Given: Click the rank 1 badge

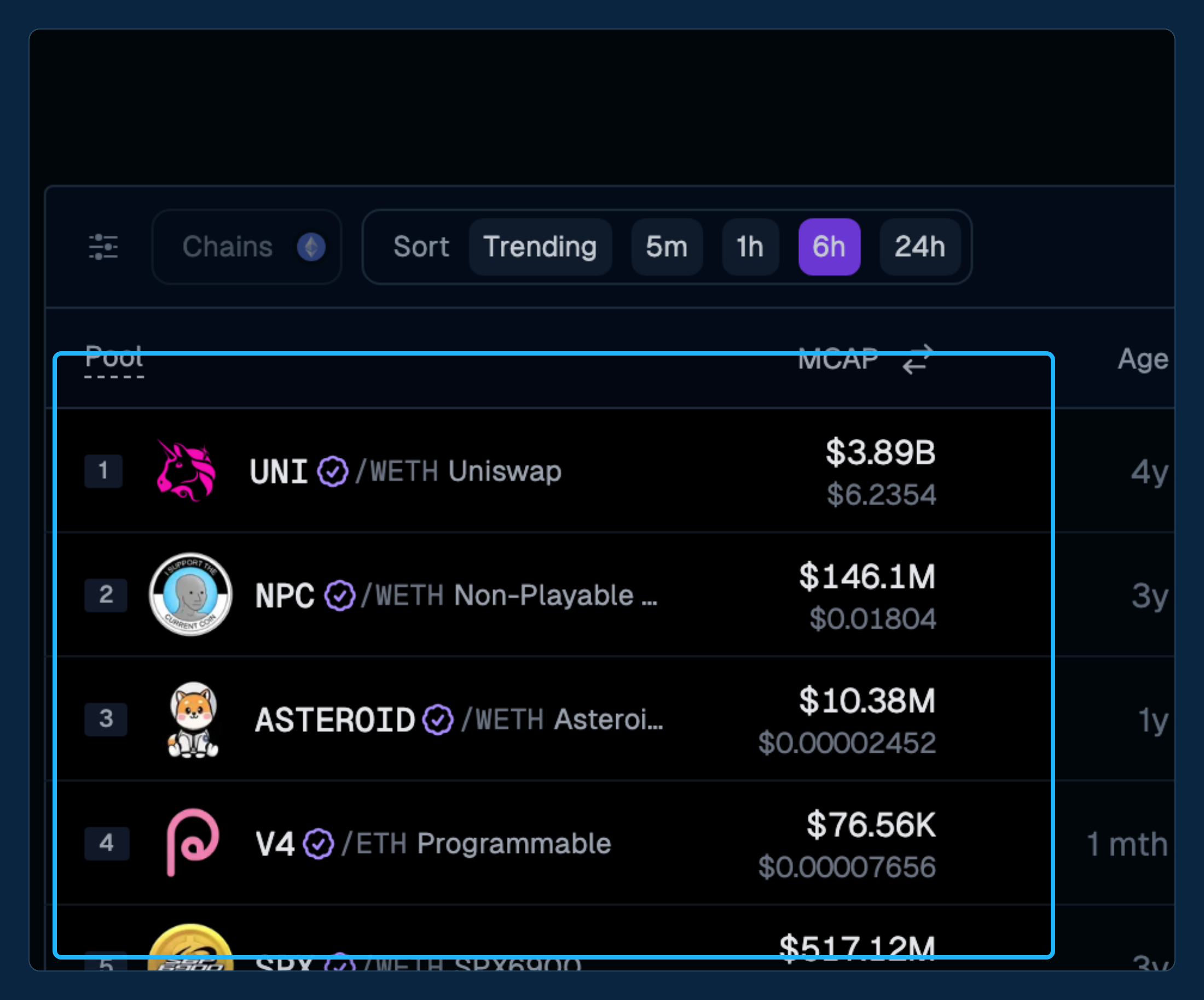Looking at the screenshot, I should (104, 471).
